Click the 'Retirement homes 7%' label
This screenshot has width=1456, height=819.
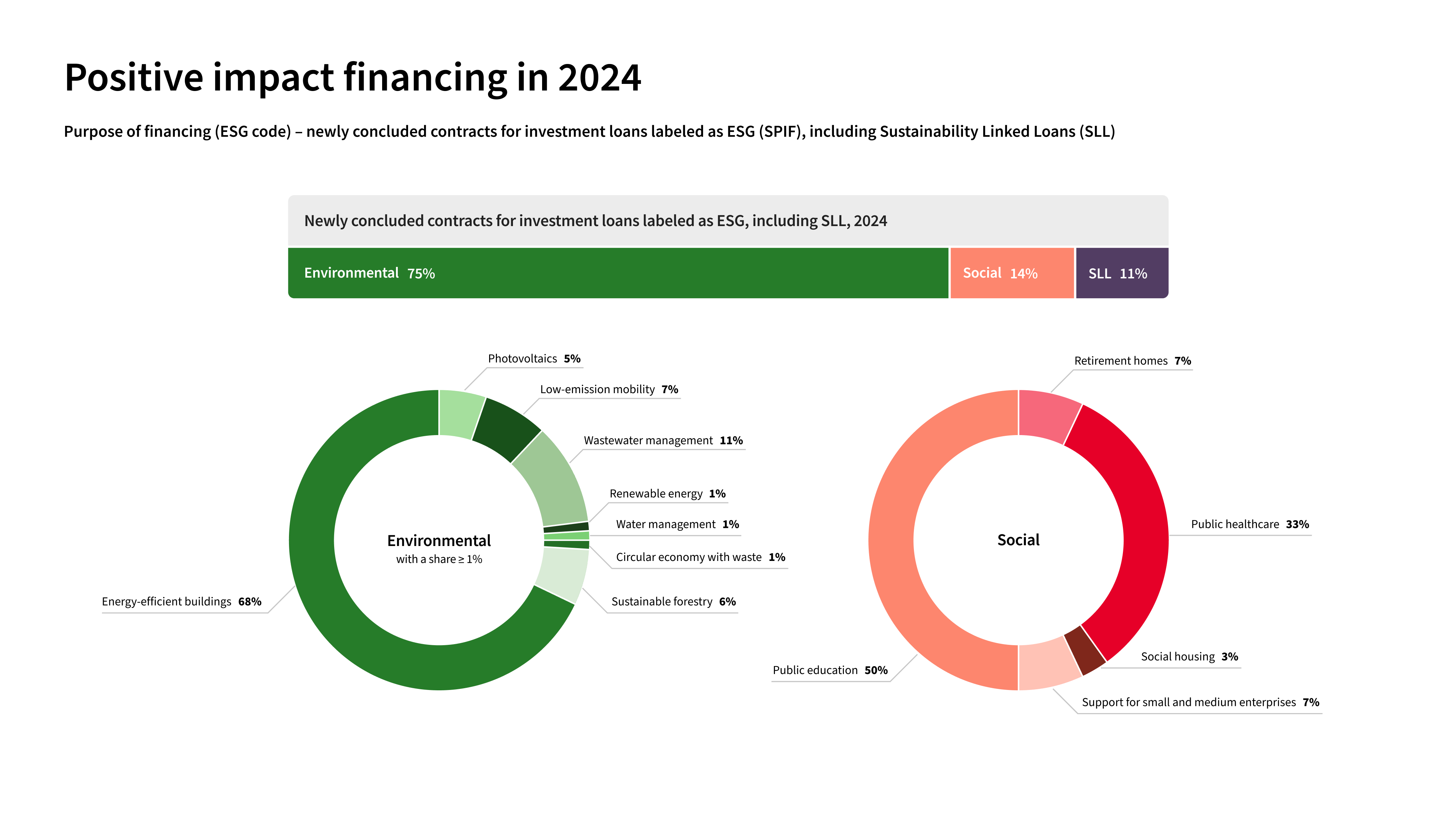tap(1132, 361)
